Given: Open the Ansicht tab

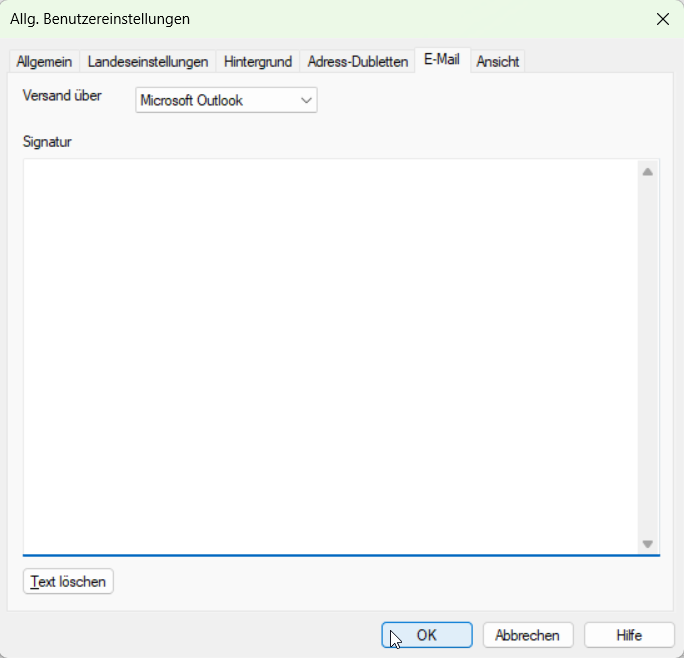Looking at the screenshot, I should [x=498, y=62].
